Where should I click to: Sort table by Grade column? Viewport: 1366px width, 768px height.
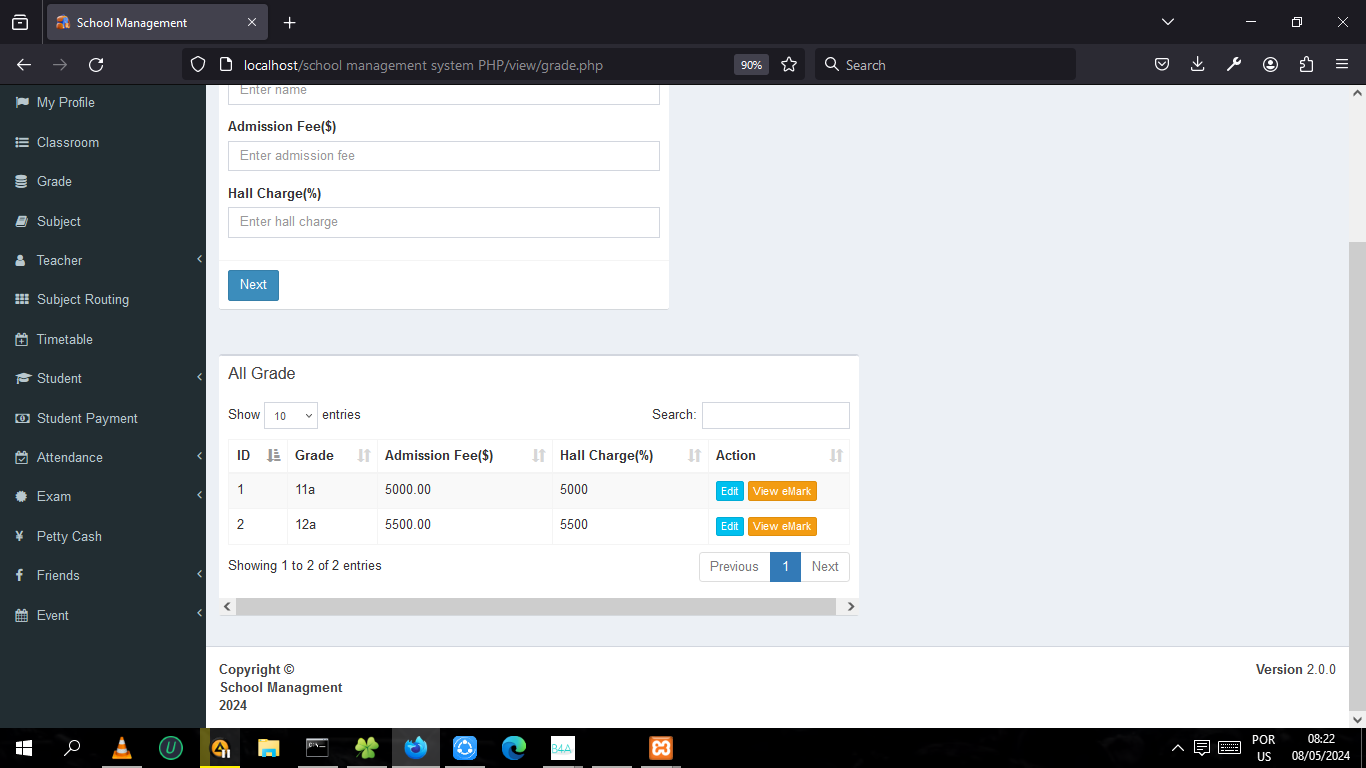332,456
